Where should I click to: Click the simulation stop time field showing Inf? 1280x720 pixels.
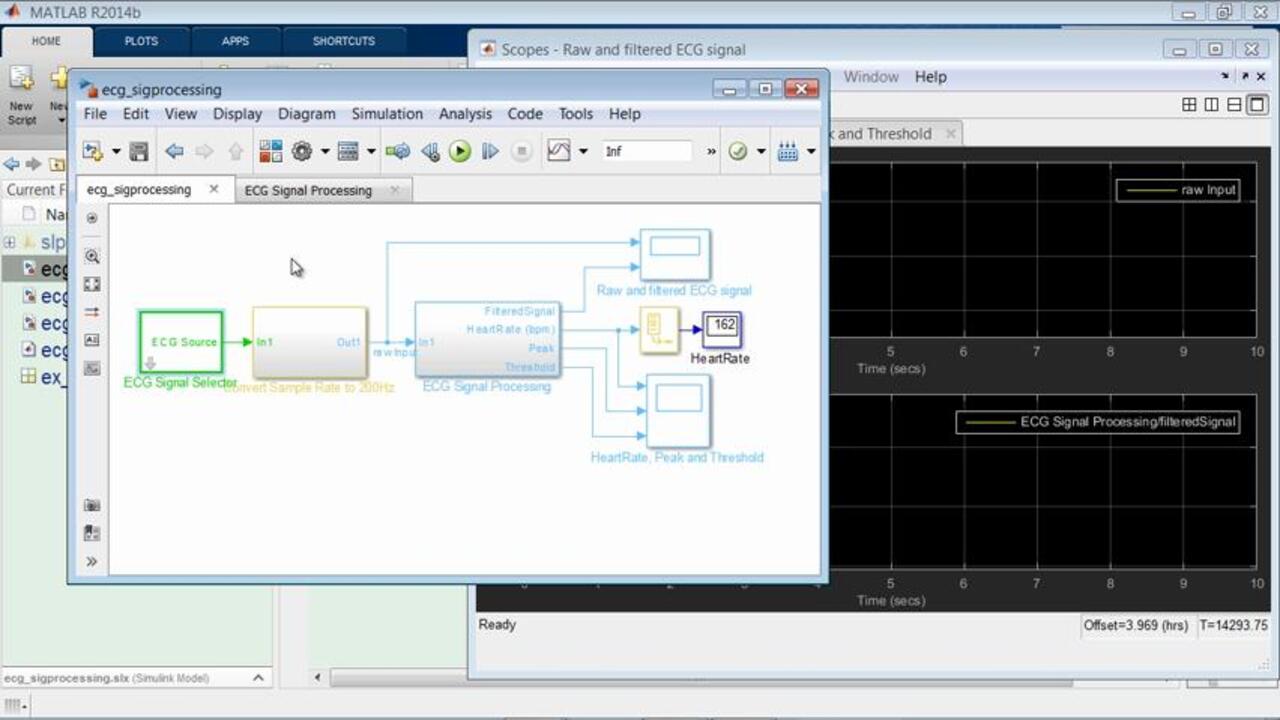pos(646,152)
